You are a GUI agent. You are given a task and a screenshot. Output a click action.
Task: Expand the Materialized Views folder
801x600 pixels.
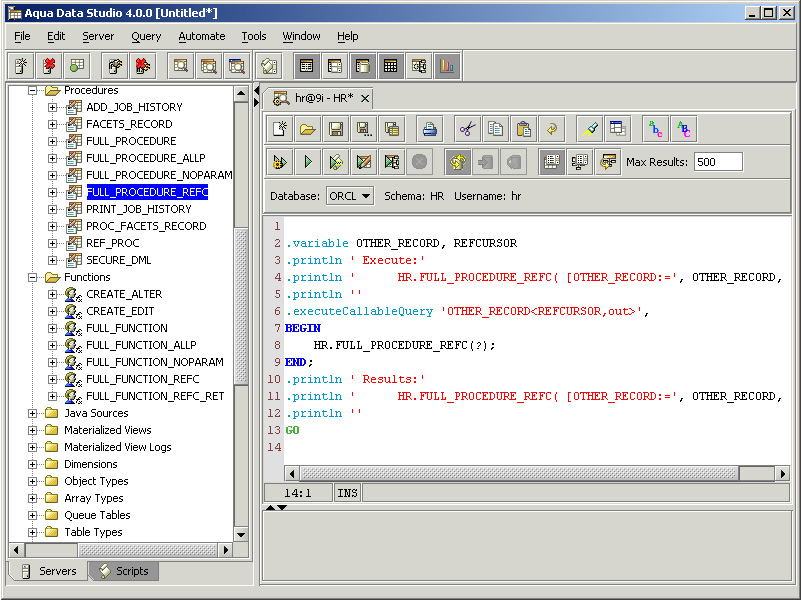pyautogui.click(x=33, y=430)
